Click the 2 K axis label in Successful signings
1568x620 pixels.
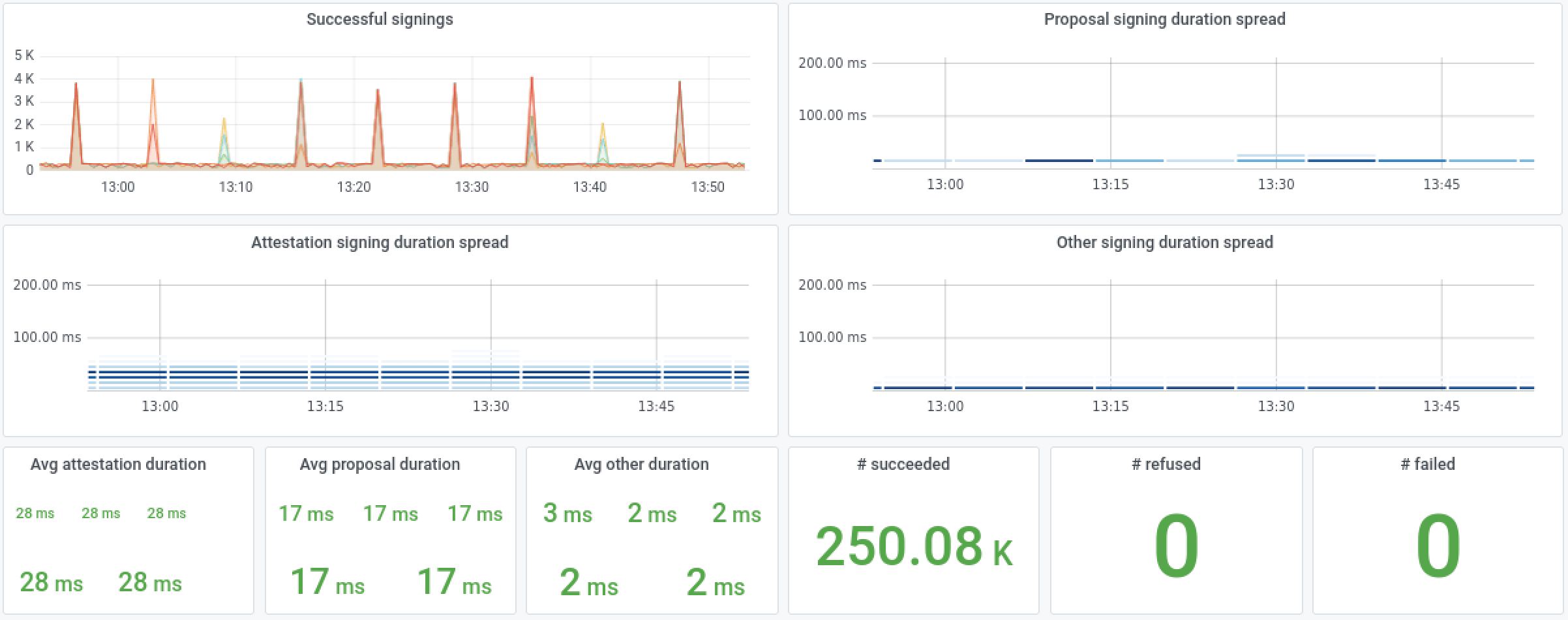pyautogui.click(x=24, y=124)
